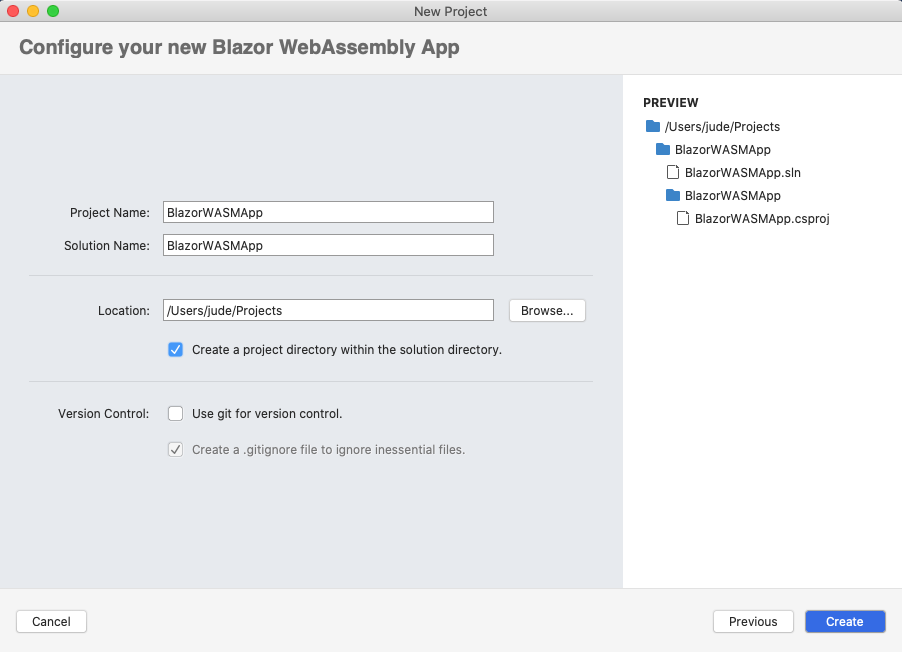Open the Browse... location picker
902x652 pixels.
(x=547, y=310)
